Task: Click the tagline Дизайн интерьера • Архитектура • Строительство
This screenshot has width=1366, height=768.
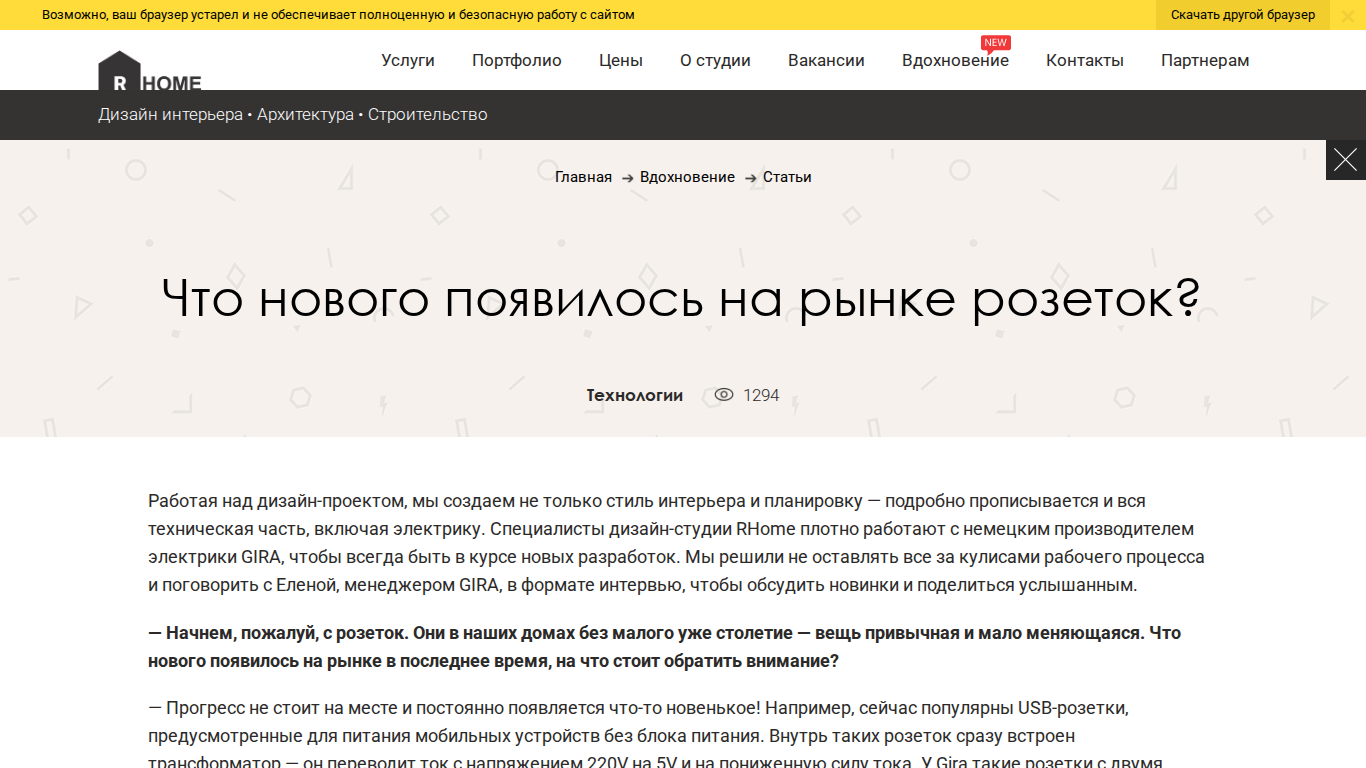Action: coord(293,114)
